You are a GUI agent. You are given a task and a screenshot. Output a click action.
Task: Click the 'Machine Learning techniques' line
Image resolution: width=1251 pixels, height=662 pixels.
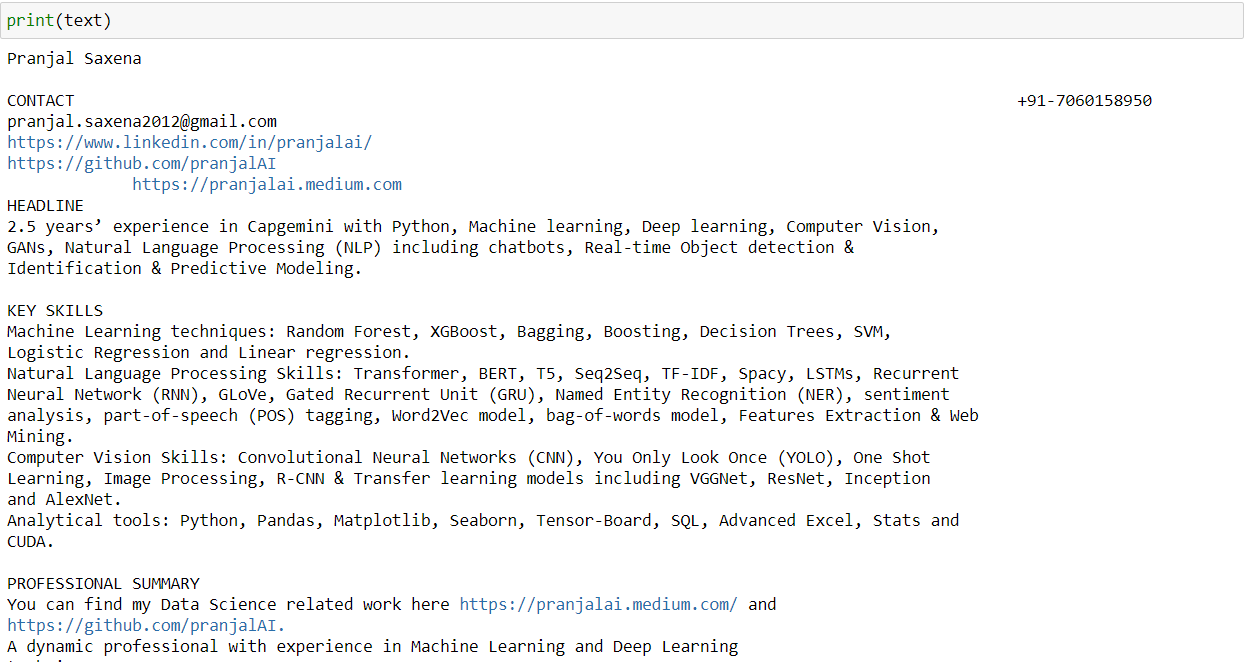pyautogui.click(x=449, y=331)
